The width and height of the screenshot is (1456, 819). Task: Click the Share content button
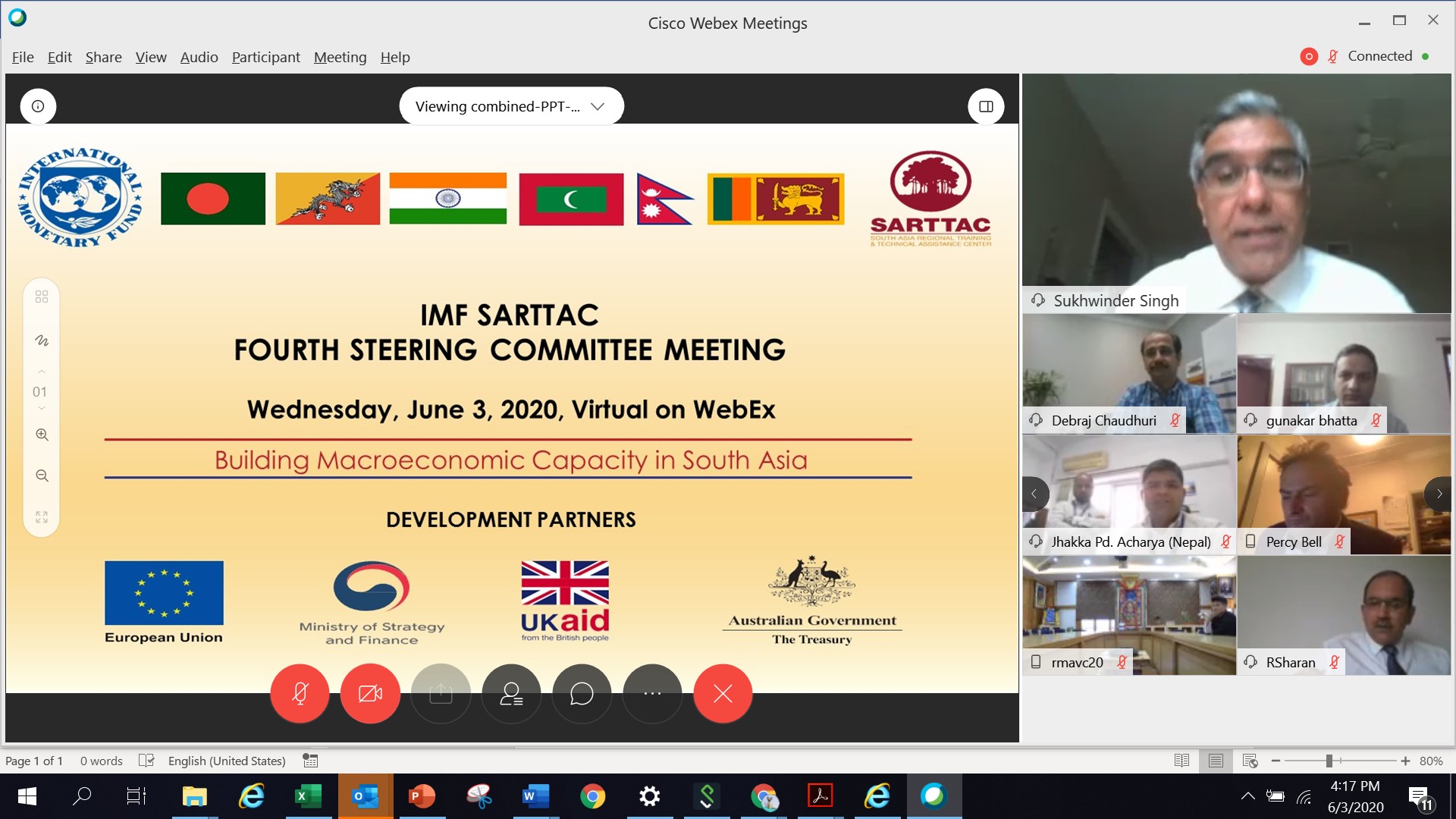[x=441, y=693]
